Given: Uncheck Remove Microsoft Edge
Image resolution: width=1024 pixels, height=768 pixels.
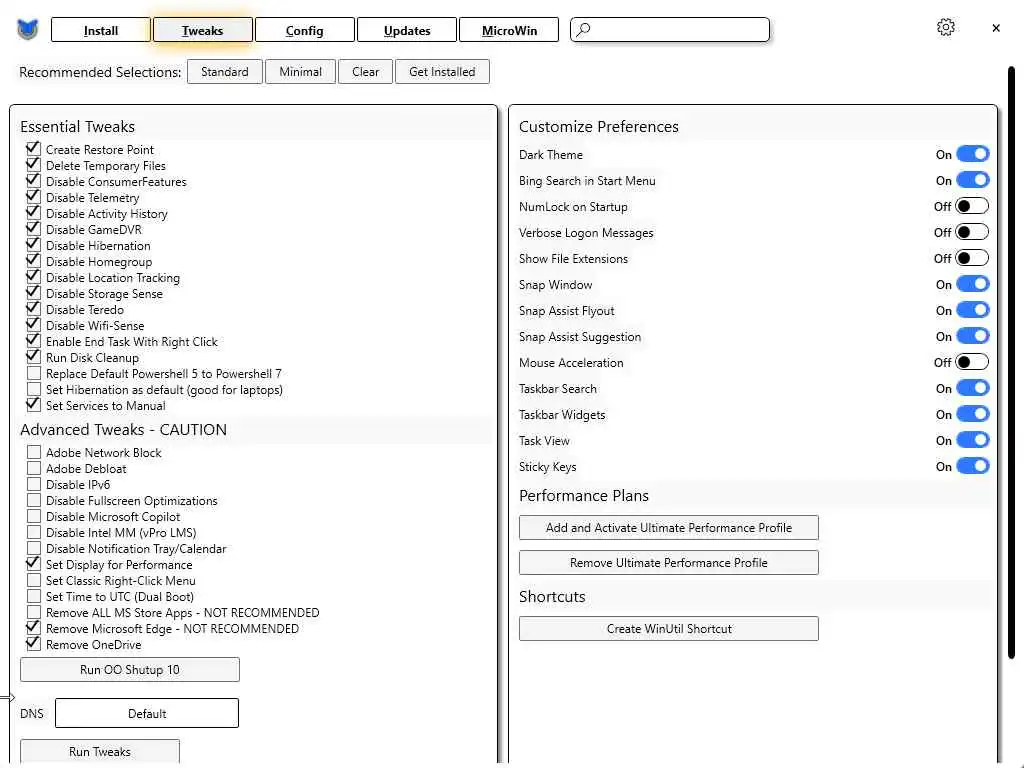Looking at the screenshot, I should 33,628.
